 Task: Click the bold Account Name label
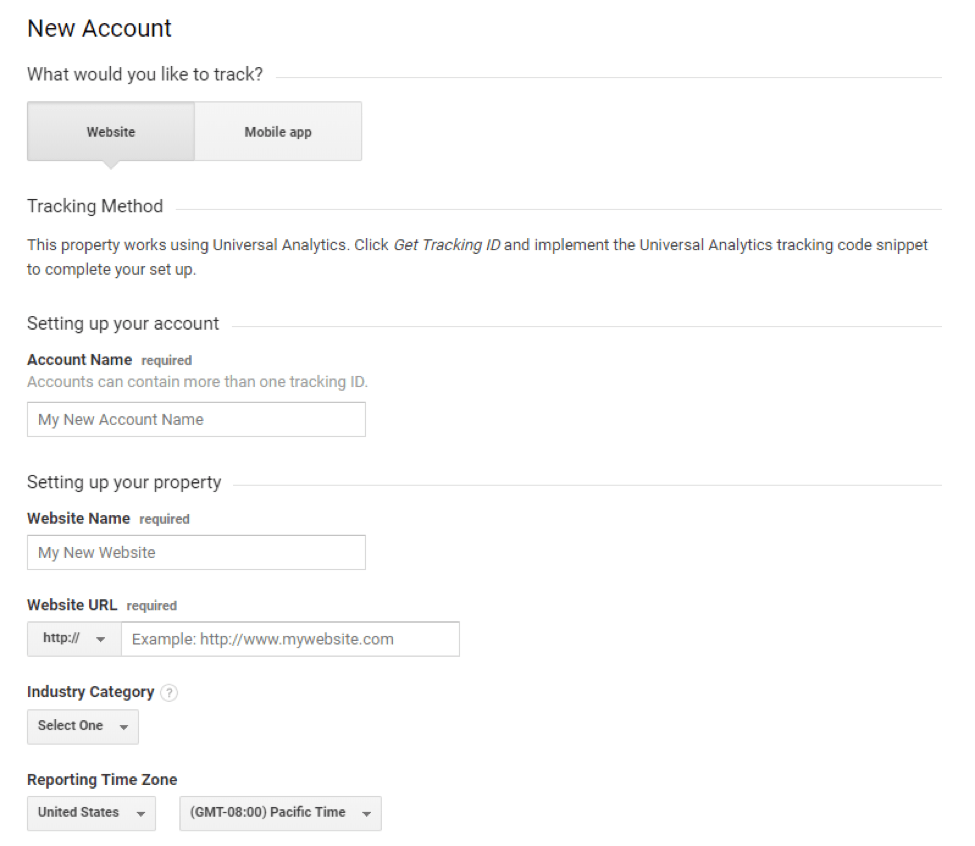(79, 360)
